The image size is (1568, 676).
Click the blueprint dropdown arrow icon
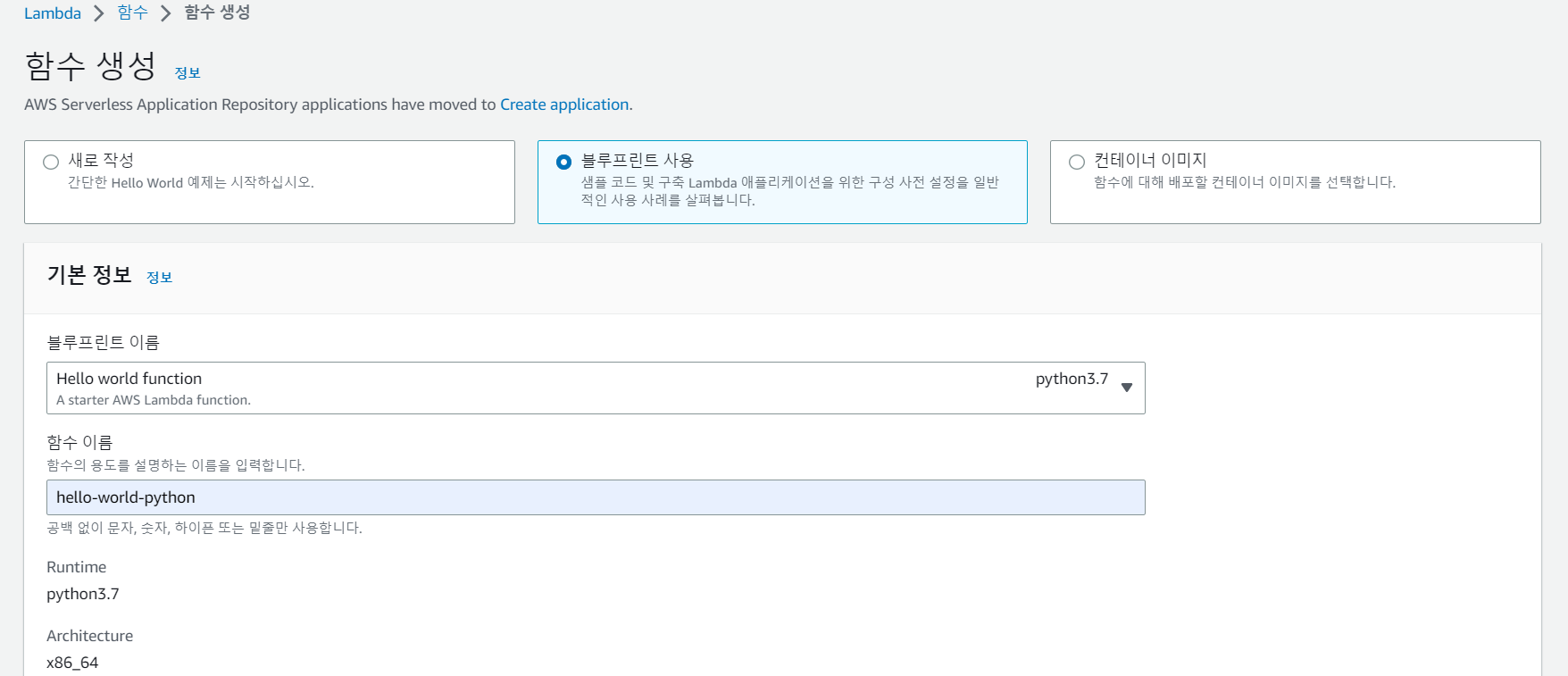click(1127, 388)
